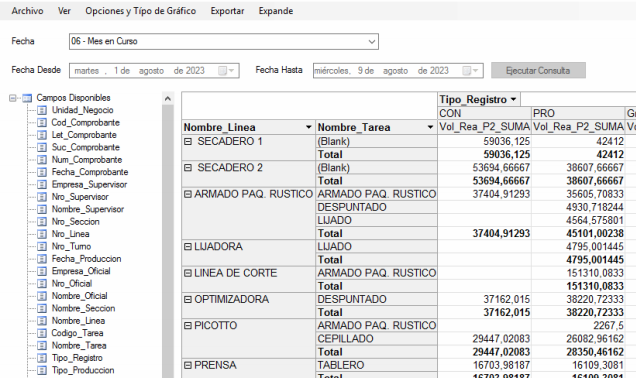Select the Unidad_Negocio tree field
Image resolution: width=636 pixels, height=378 pixels.
point(82,110)
